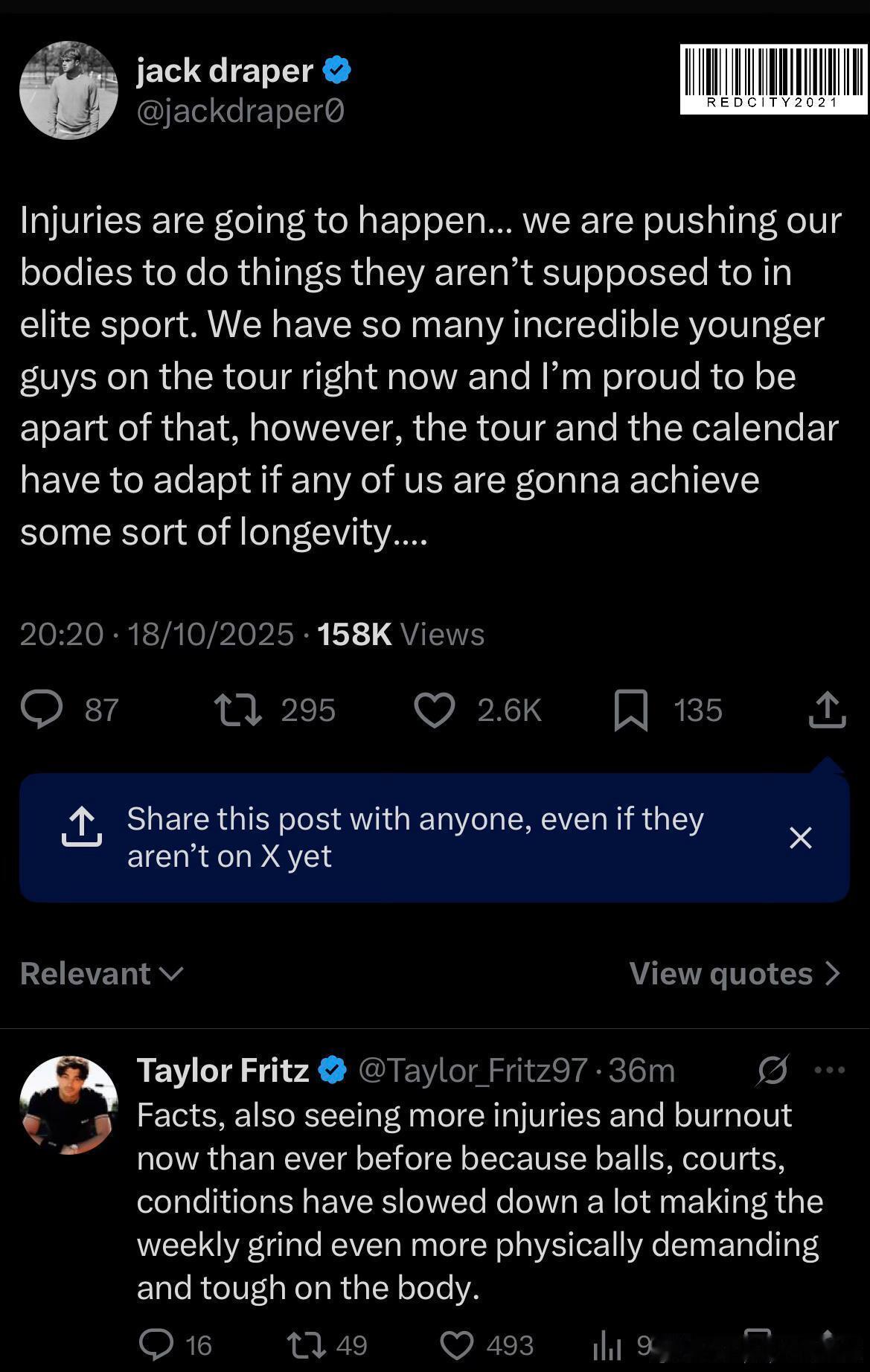Repost Taylor Fritz's comment
The image size is (870, 1372).
point(305,1344)
